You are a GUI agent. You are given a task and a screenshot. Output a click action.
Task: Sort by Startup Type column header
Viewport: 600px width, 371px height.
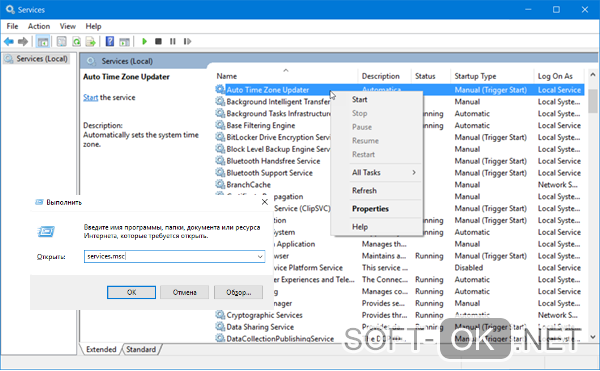(x=492, y=76)
